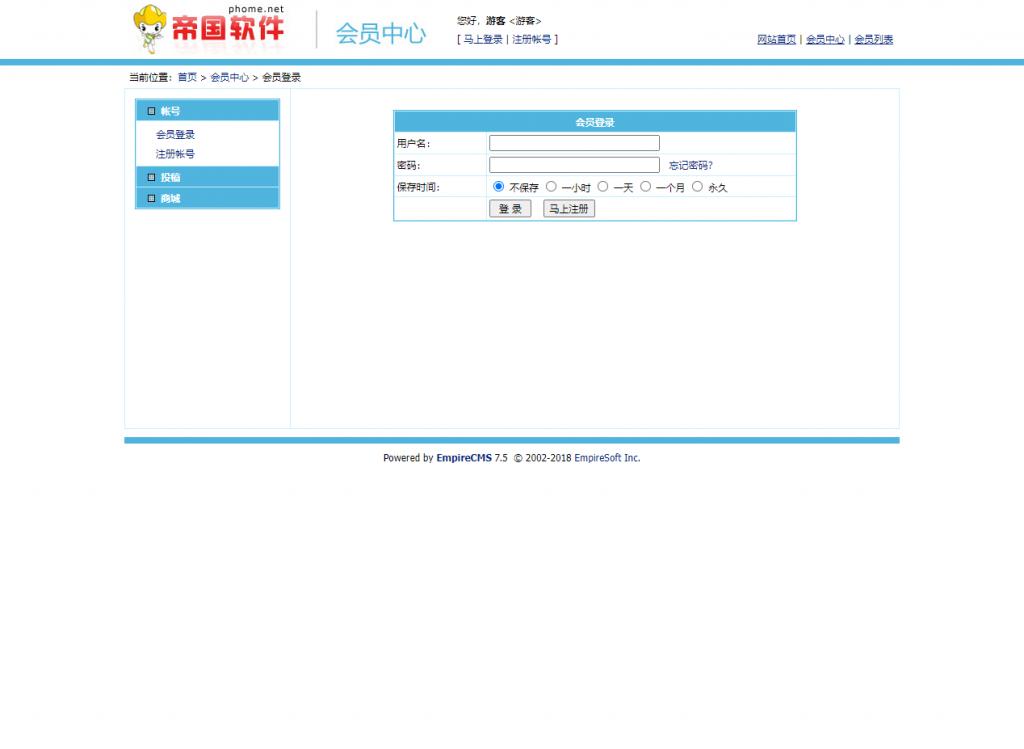Expand the 商城 sidebar section

click(x=170, y=198)
